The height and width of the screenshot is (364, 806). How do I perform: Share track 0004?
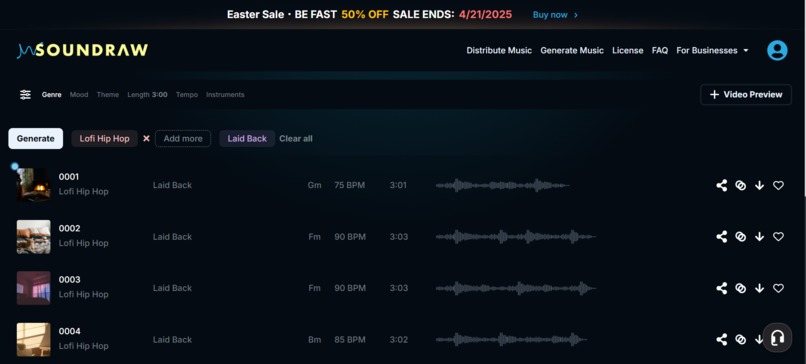coord(722,339)
